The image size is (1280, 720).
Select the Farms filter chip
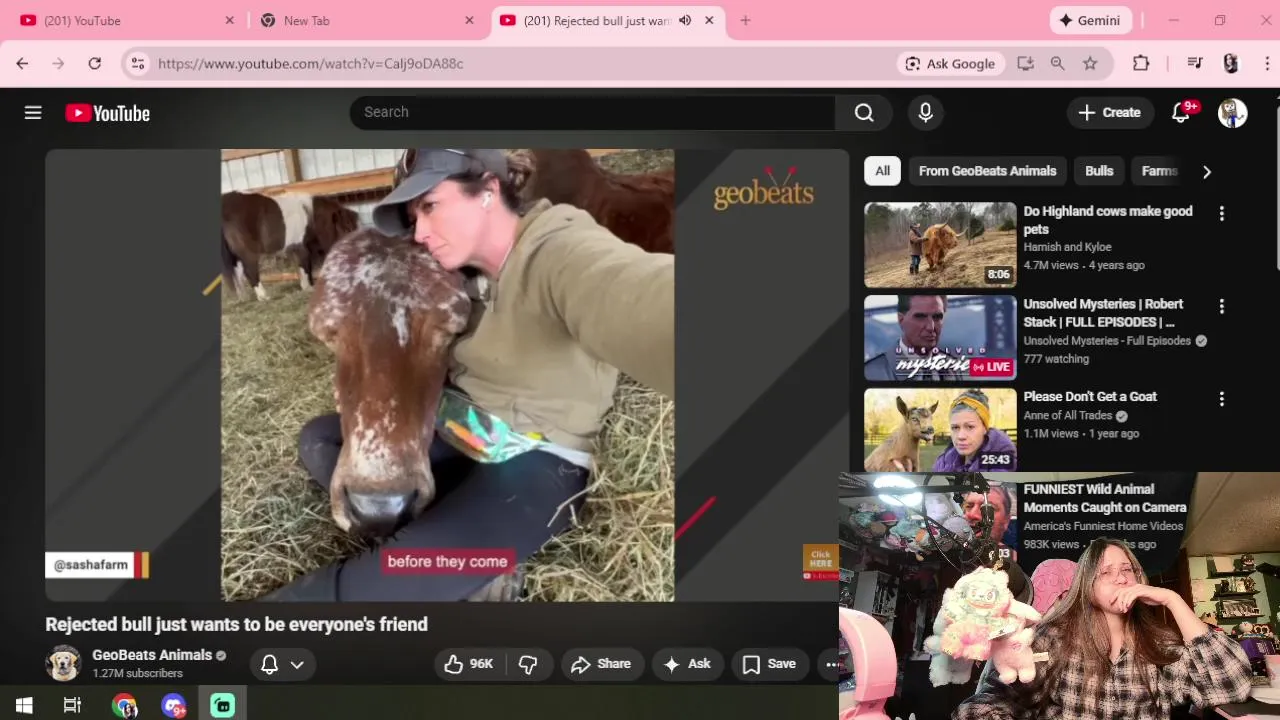click(1160, 171)
